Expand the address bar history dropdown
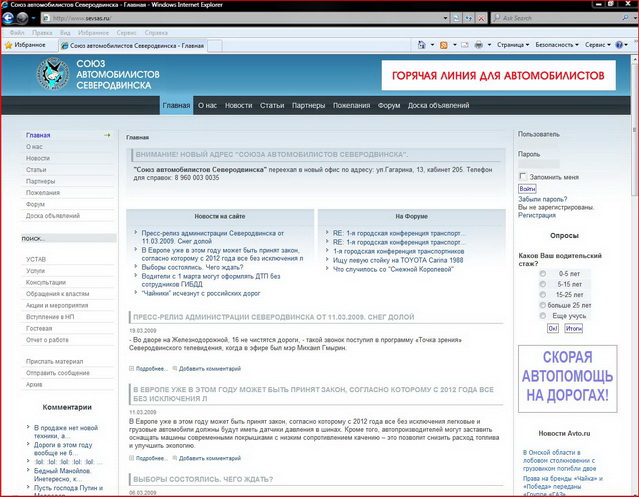Image resolution: width=639 pixels, height=497 pixels. [445, 18]
